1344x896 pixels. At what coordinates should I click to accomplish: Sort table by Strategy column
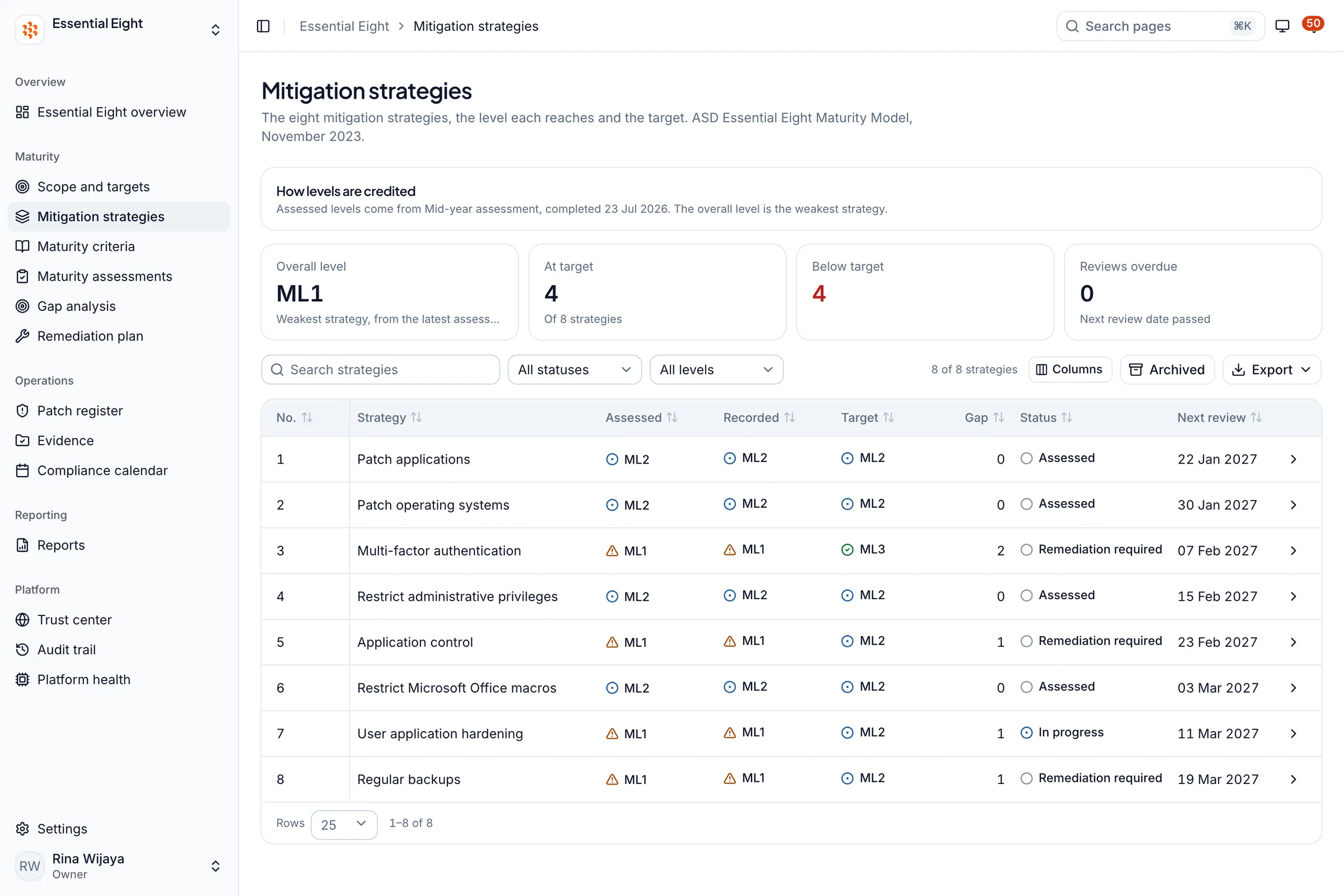click(x=389, y=418)
